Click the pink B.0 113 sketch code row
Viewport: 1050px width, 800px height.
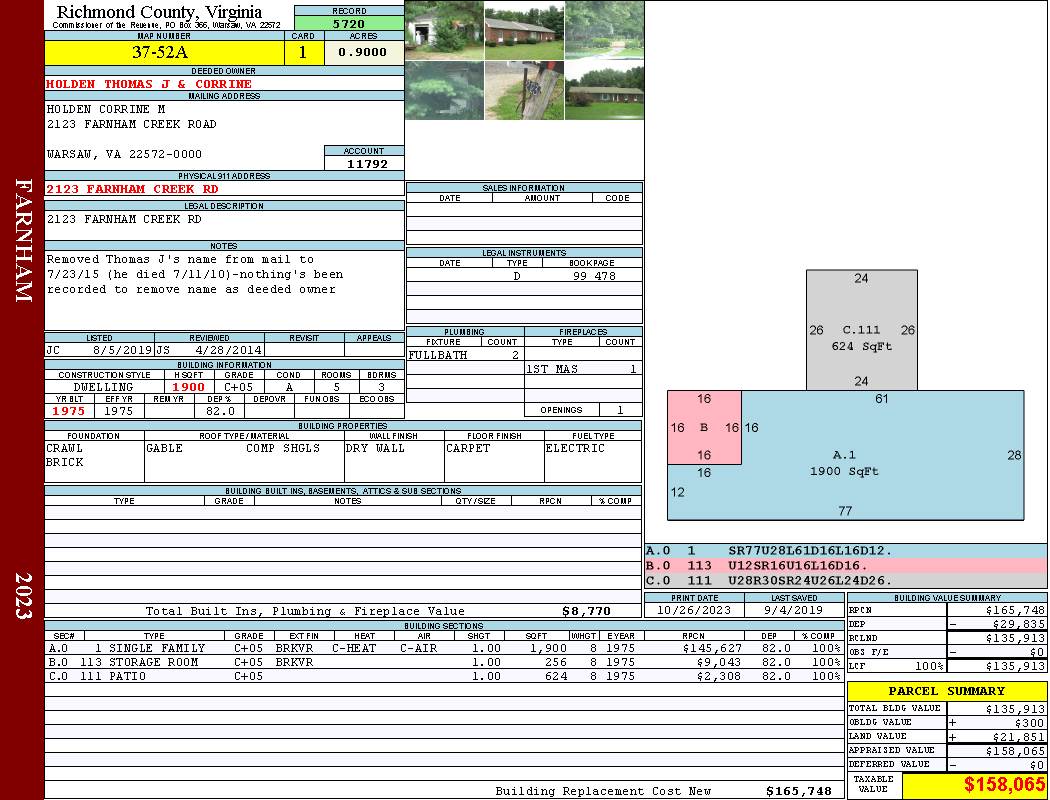(x=845, y=565)
